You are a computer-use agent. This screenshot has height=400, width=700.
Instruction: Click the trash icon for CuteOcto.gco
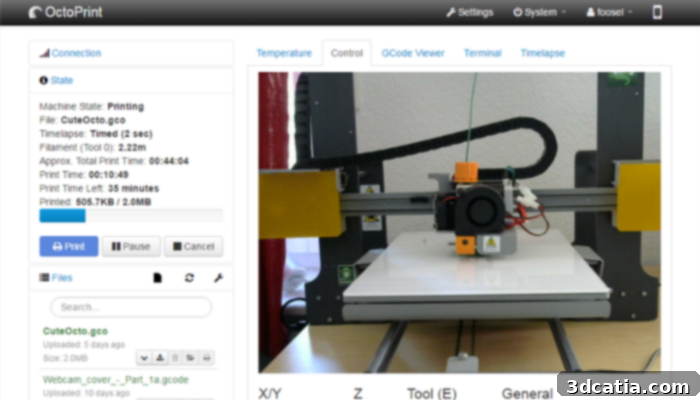175,358
